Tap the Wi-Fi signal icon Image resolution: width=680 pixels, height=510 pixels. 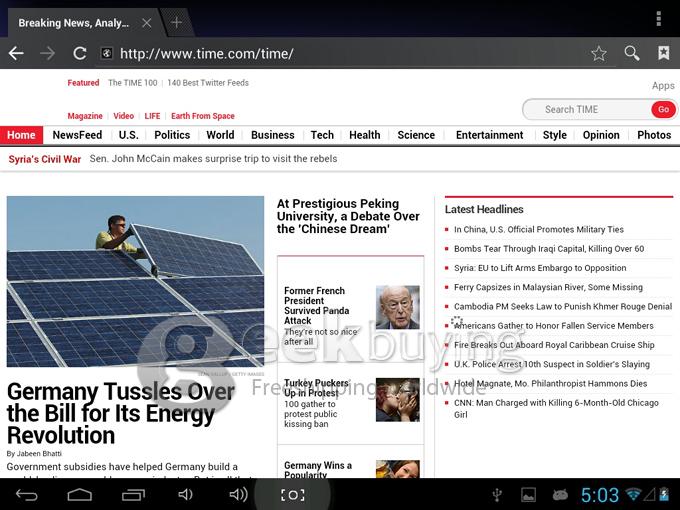coord(633,494)
